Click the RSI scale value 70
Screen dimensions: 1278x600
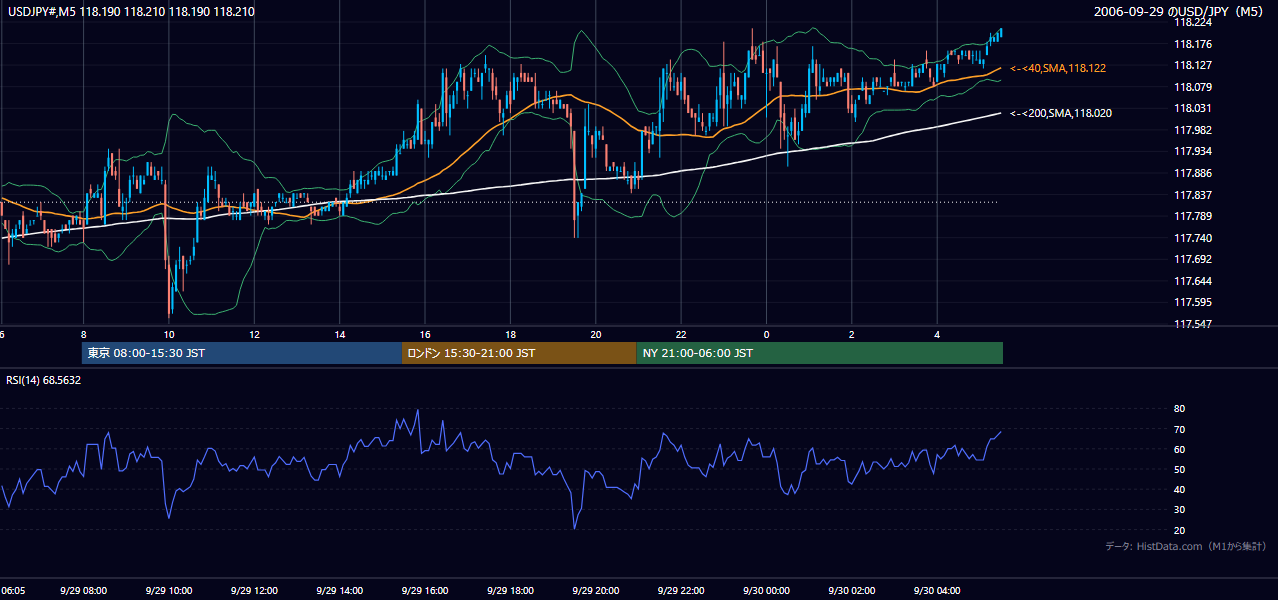(1180, 429)
